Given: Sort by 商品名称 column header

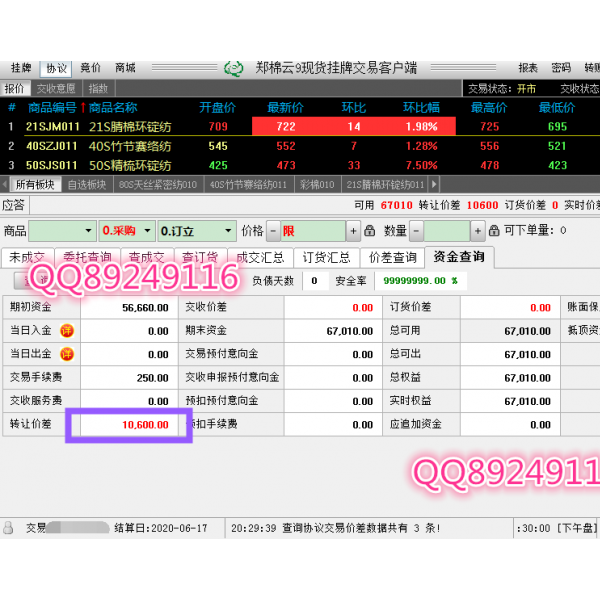Looking at the screenshot, I should click(113, 108).
